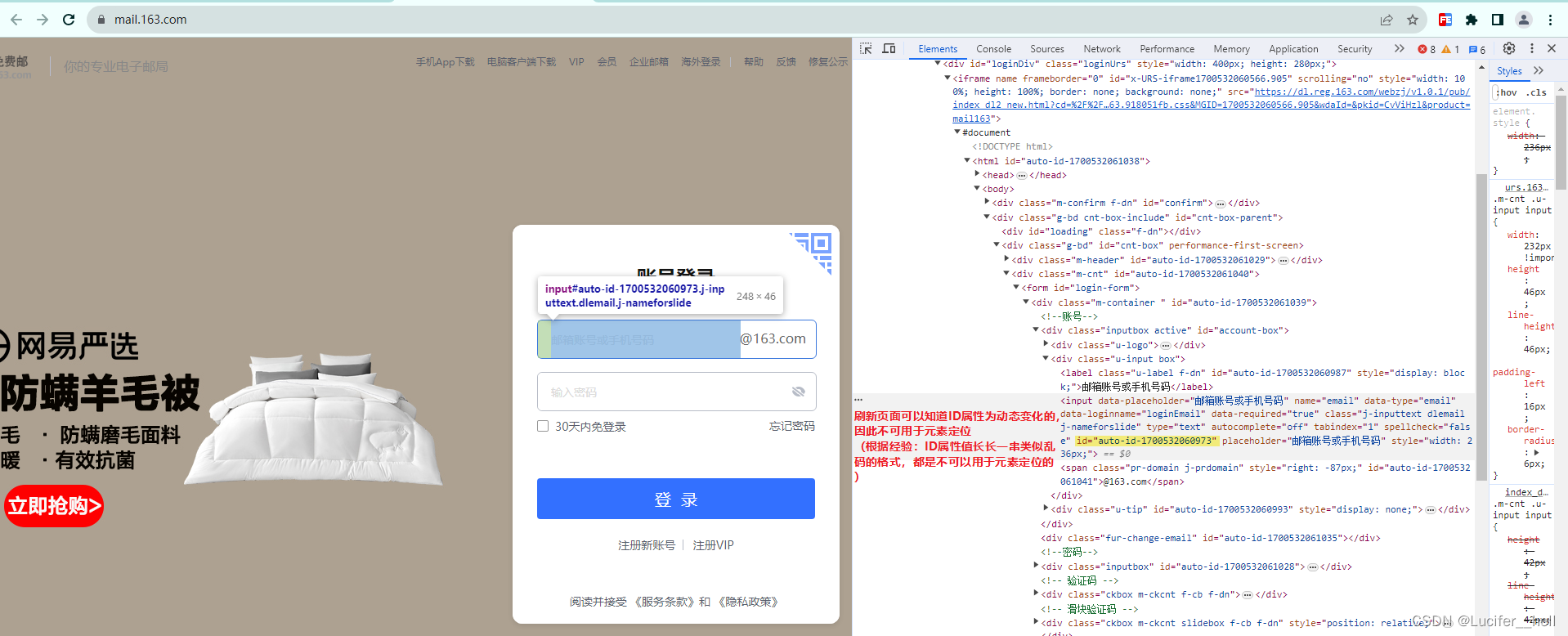The width and height of the screenshot is (1568, 636).
Task: Open the Chrome profile avatar
Action: 1524,20
